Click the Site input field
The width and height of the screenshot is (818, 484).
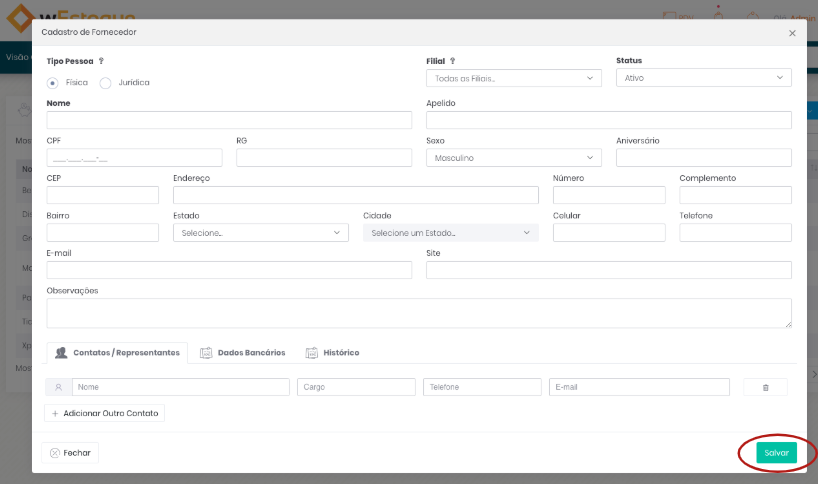609,270
